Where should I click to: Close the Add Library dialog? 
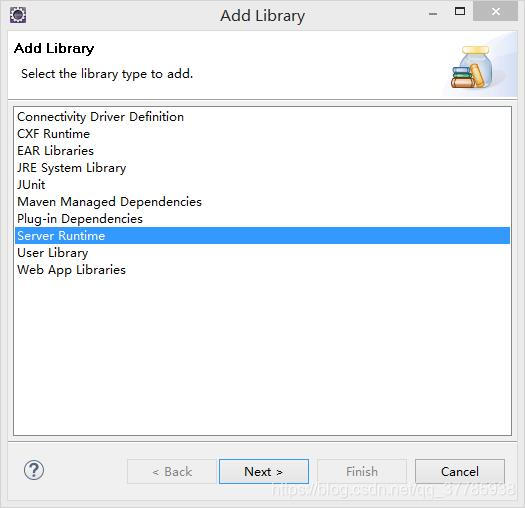click(x=496, y=12)
